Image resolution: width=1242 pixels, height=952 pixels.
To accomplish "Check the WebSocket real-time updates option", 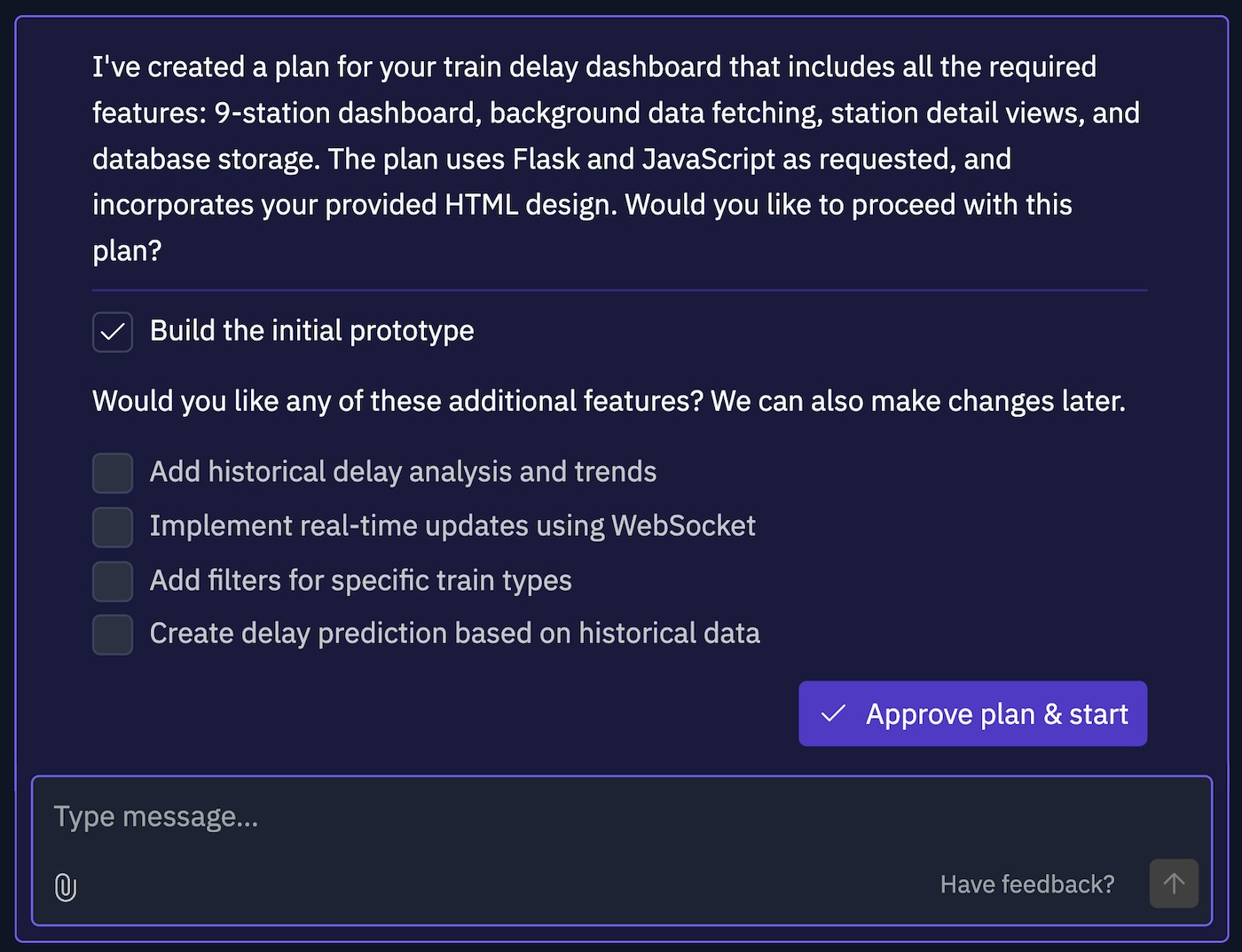I will [113, 527].
